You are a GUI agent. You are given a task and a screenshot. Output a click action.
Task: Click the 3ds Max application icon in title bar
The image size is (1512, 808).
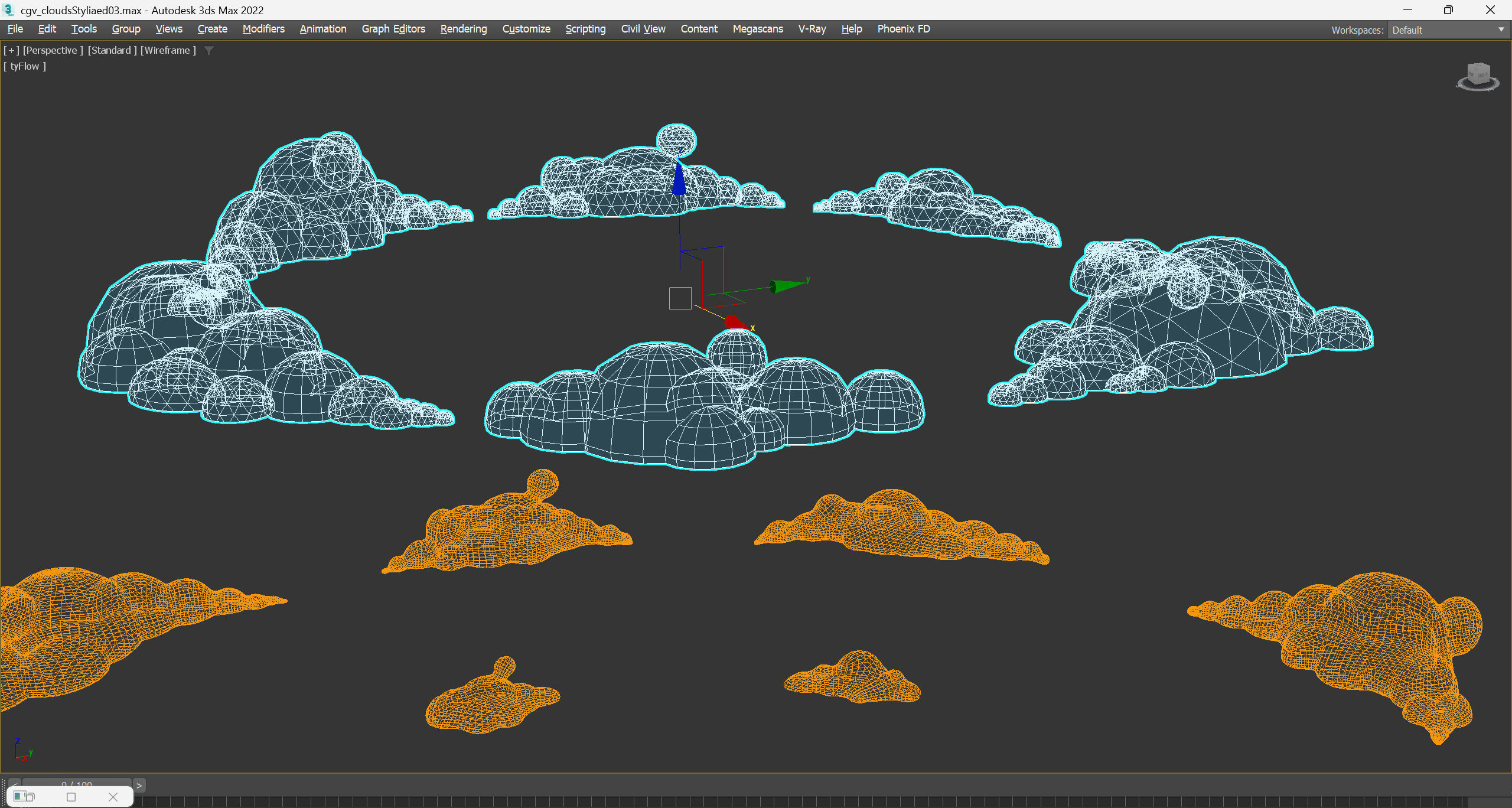click(x=8, y=9)
